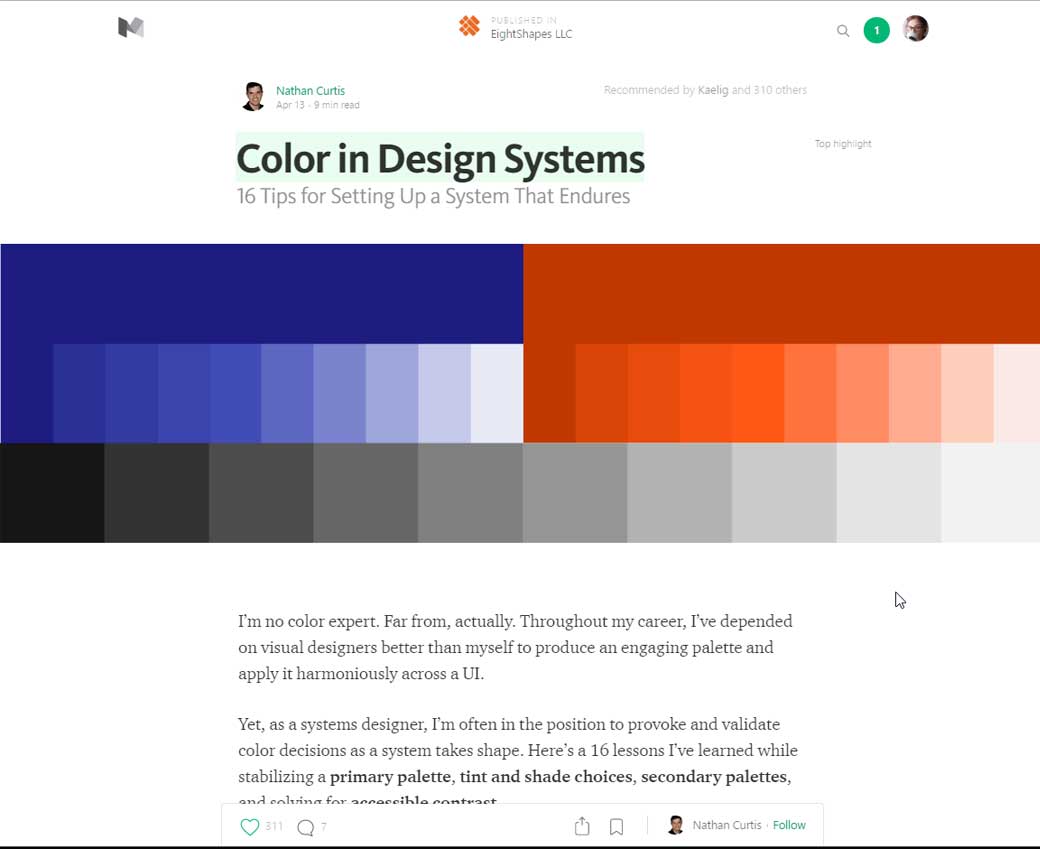Open Nathan Curtis author name link
1040x850 pixels.
(310, 90)
